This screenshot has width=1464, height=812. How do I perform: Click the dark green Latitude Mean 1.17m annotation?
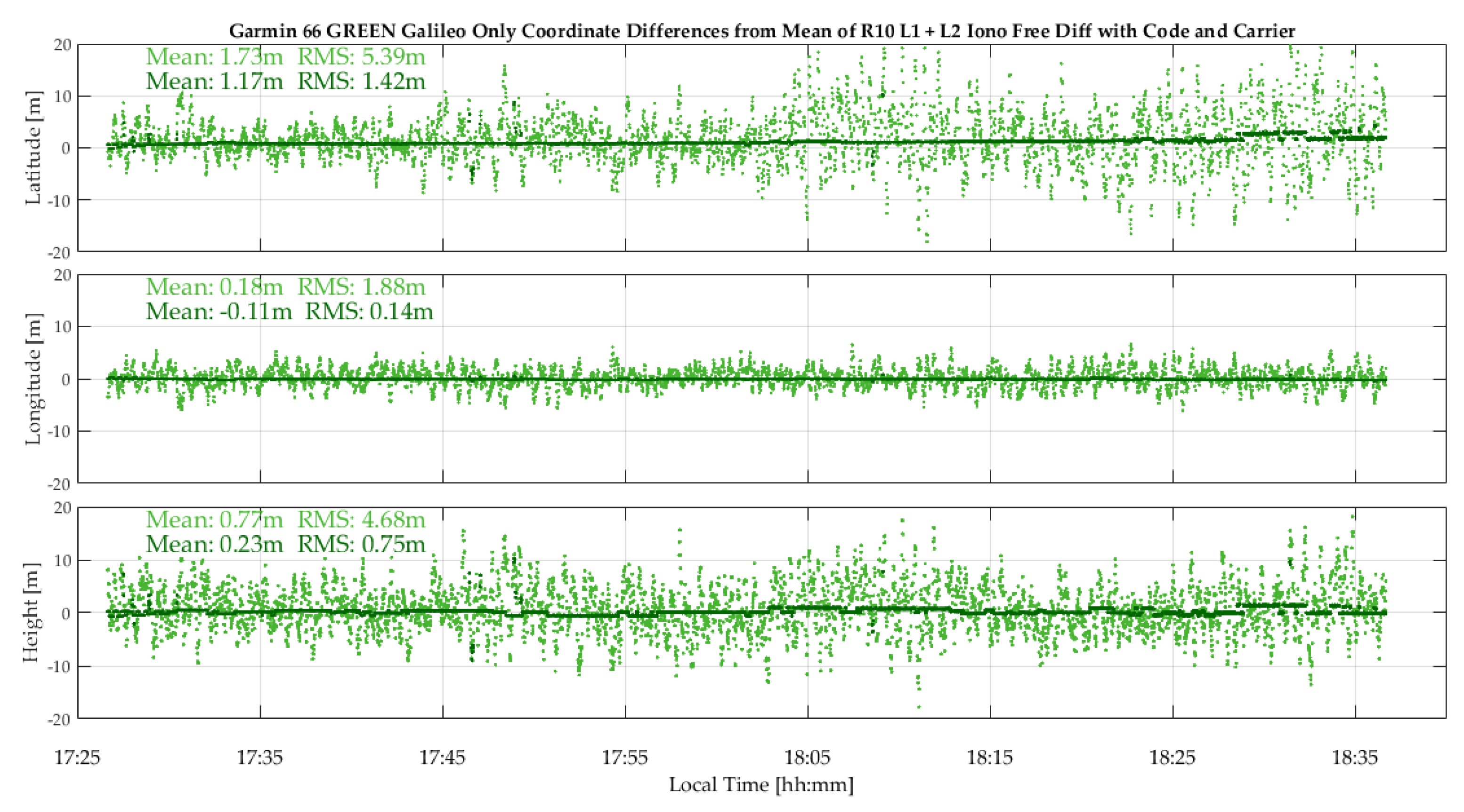[x=214, y=81]
